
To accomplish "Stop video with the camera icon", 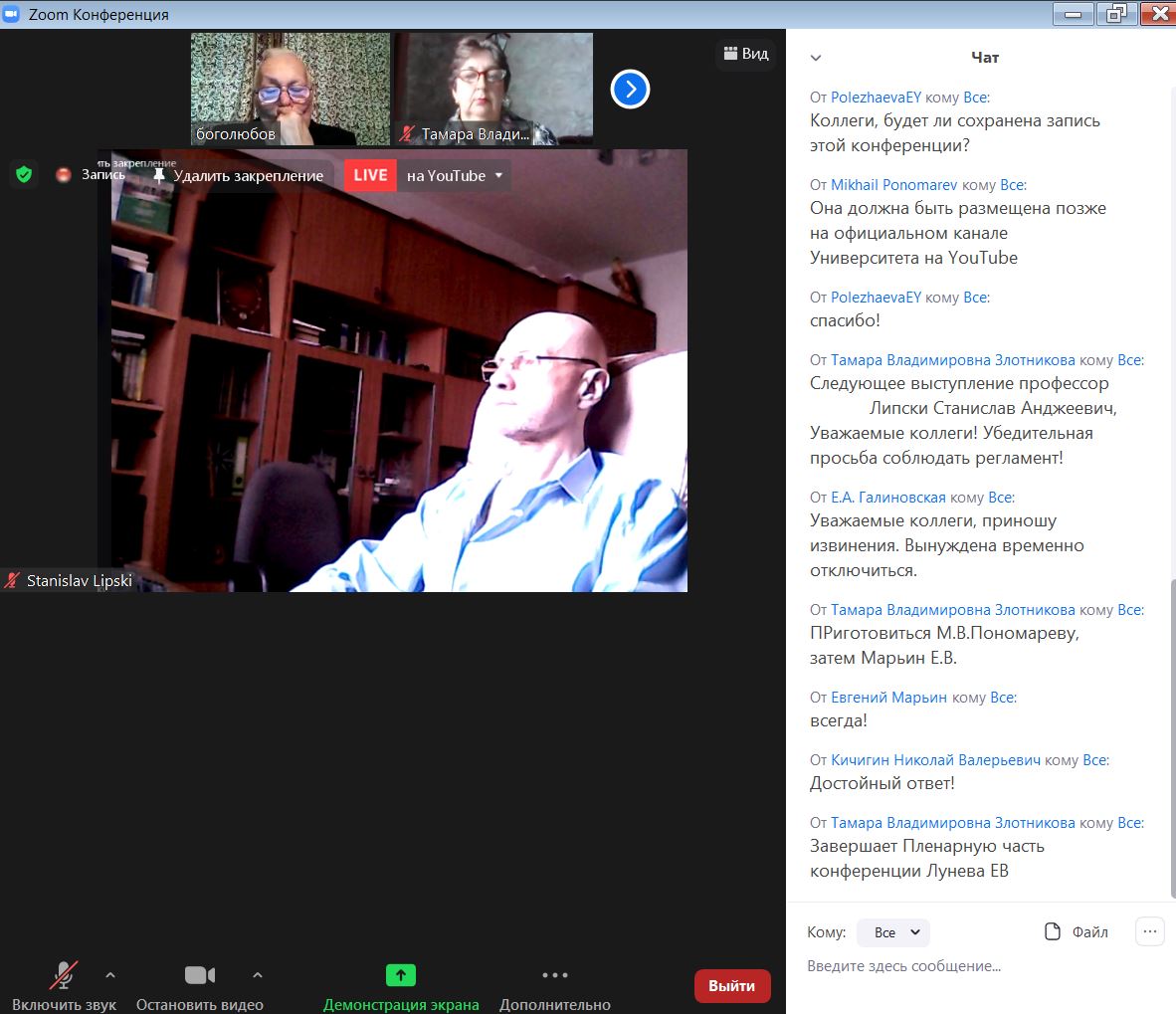I will 200,975.
